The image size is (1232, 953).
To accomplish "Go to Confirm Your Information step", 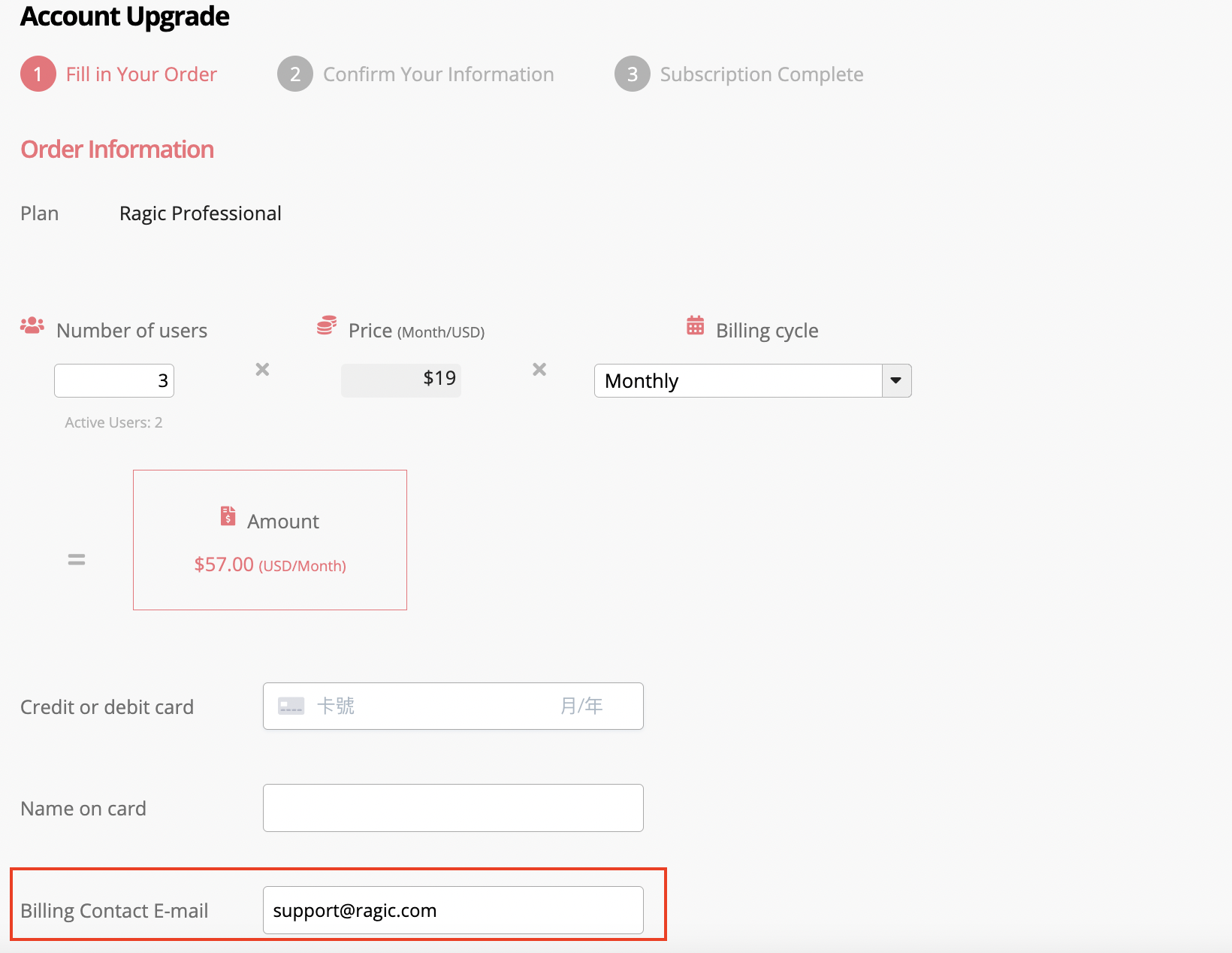I will point(438,74).
